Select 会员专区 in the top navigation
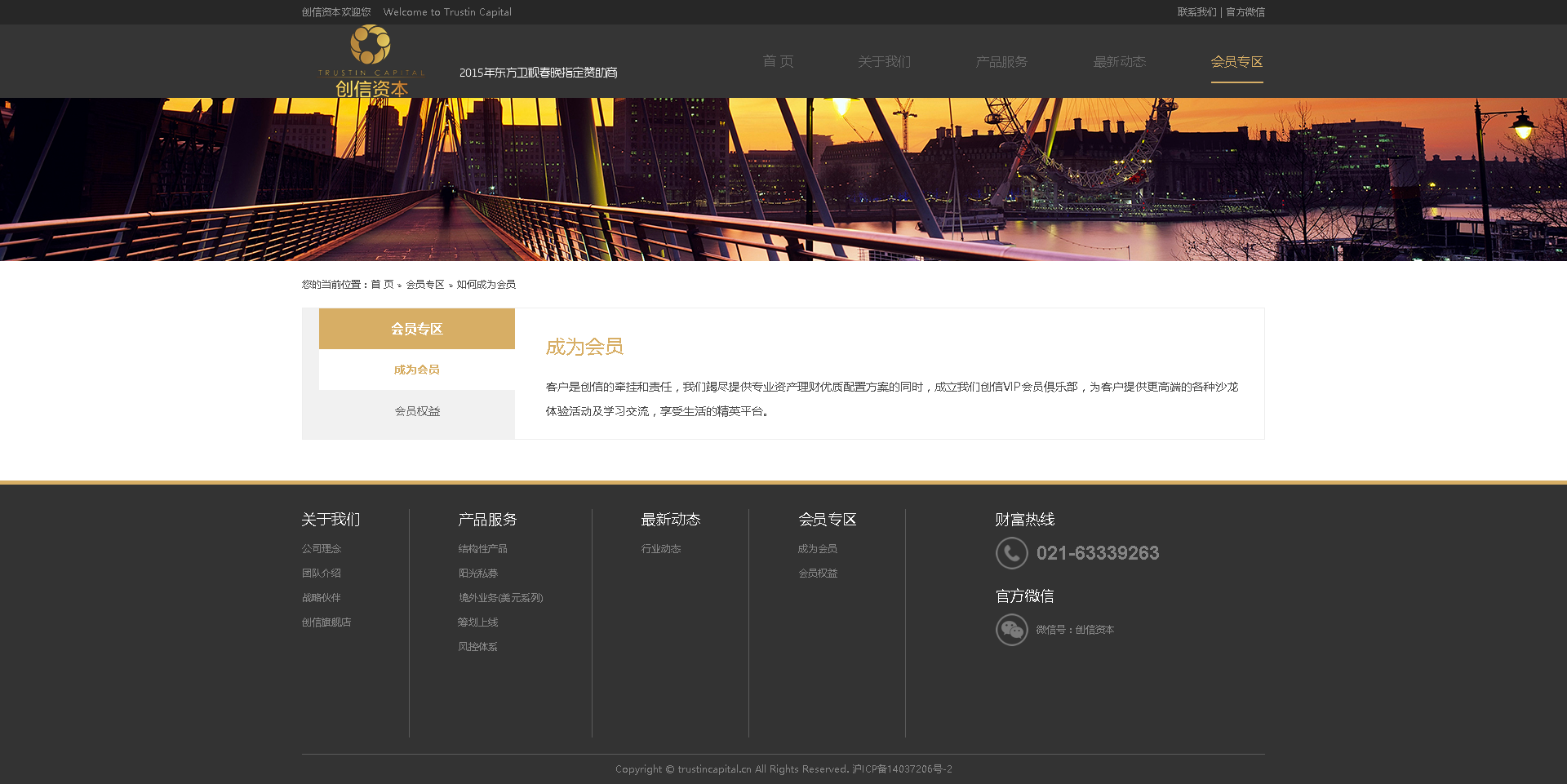 [x=1236, y=62]
